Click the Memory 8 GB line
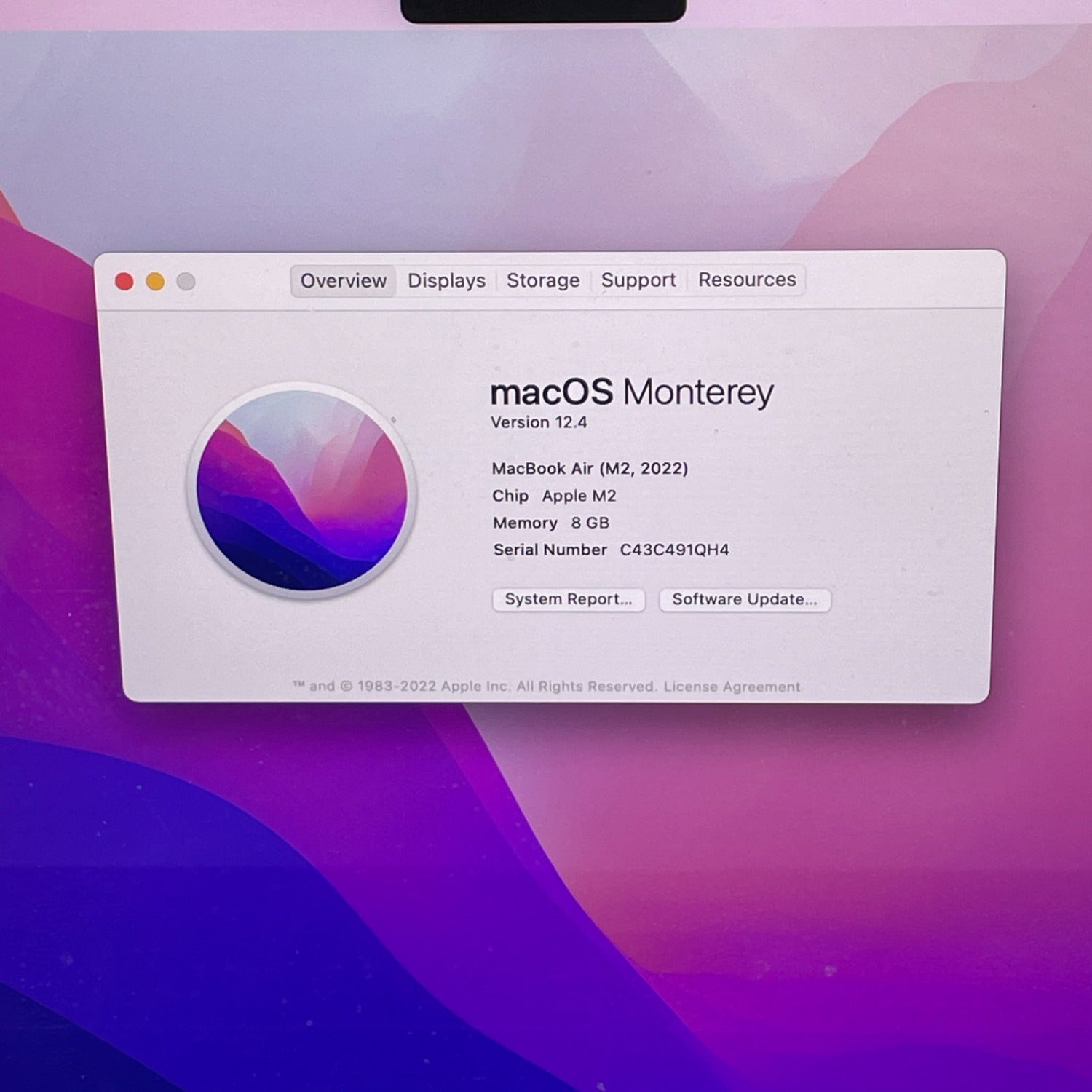Screen dimensions: 1092x1092 click(x=551, y=523)
